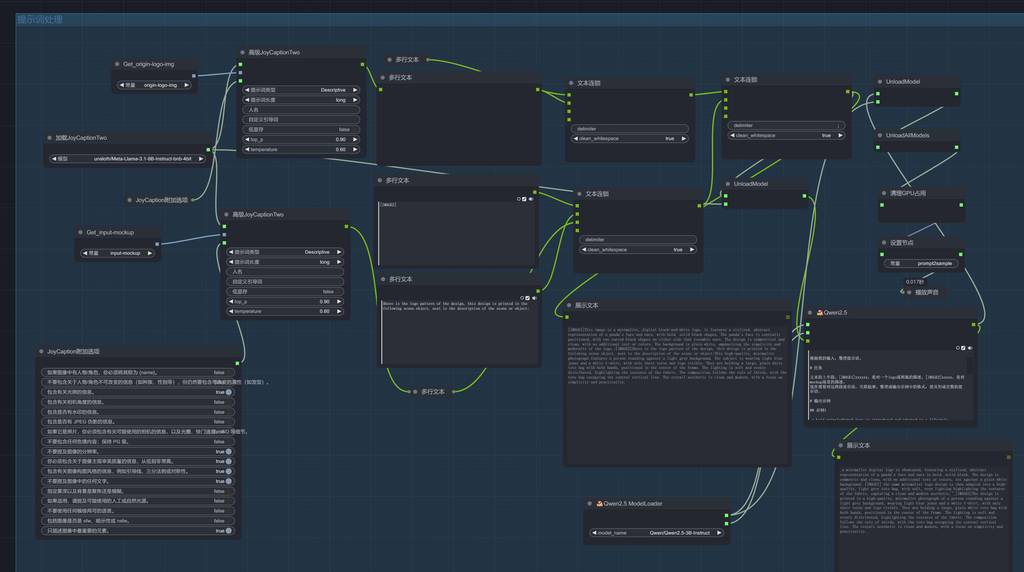1024x572 pixels.
Task: Click output connector of 加载JoyCaptionTwo node
Action: pos(208,150)
